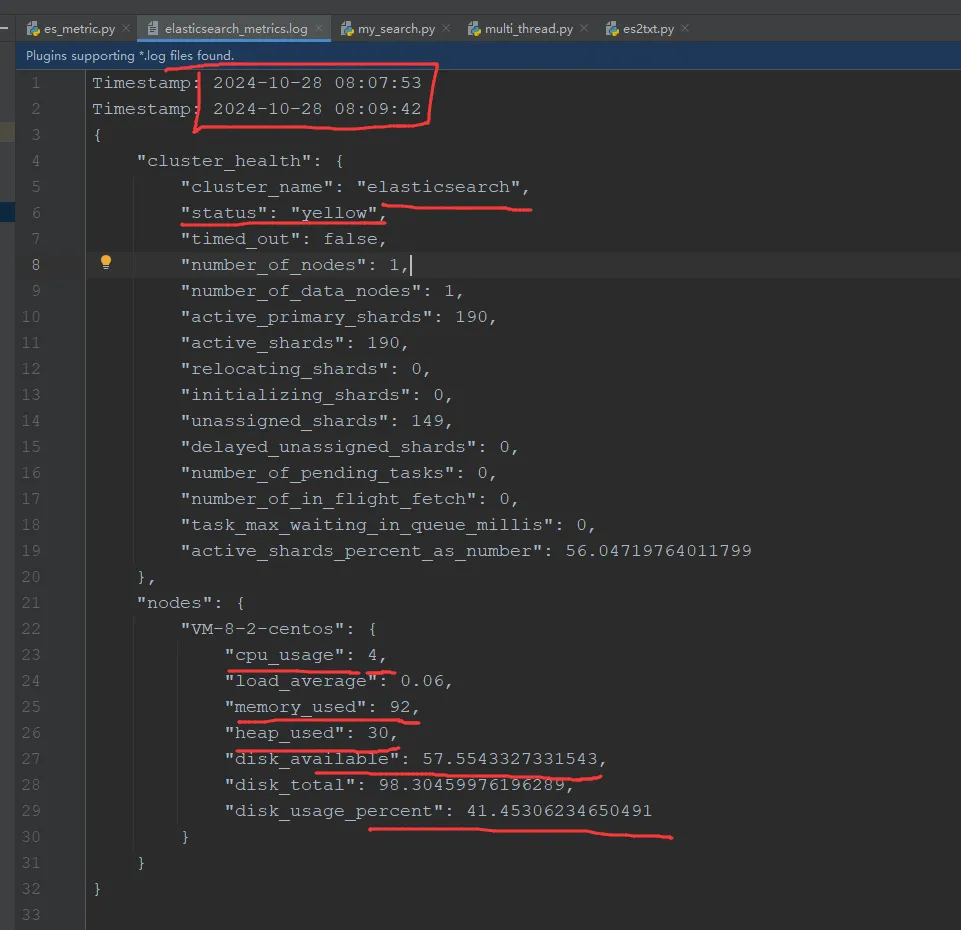Click the "yellow" status value
This screenshot has width=961, height=930.
click(334, 213)
